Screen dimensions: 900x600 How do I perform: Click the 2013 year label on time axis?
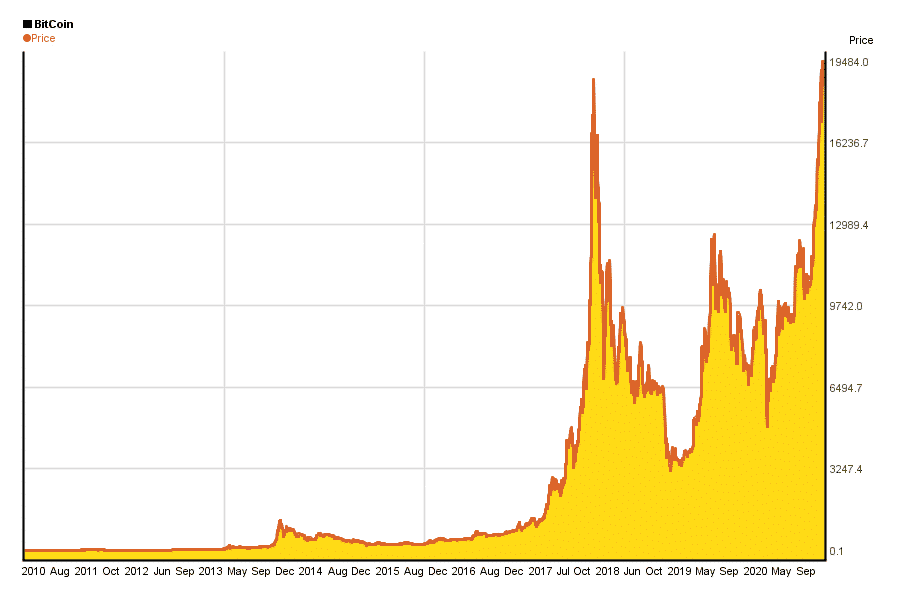(x=210, y=571)
